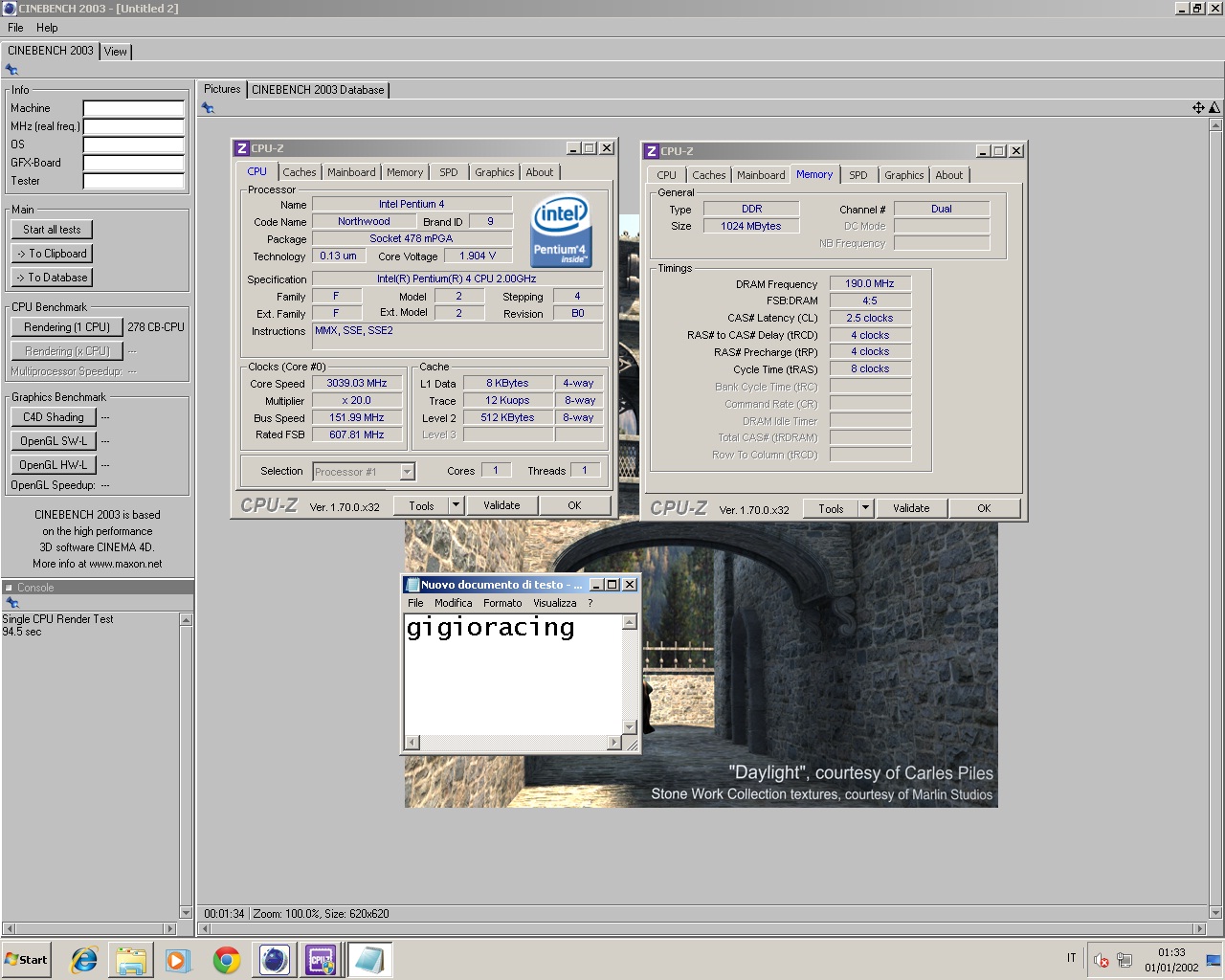The height and width of the screenshot is (980, 1225).
Task: Click the pin icon in Console panel
Action: pos(12,603)
